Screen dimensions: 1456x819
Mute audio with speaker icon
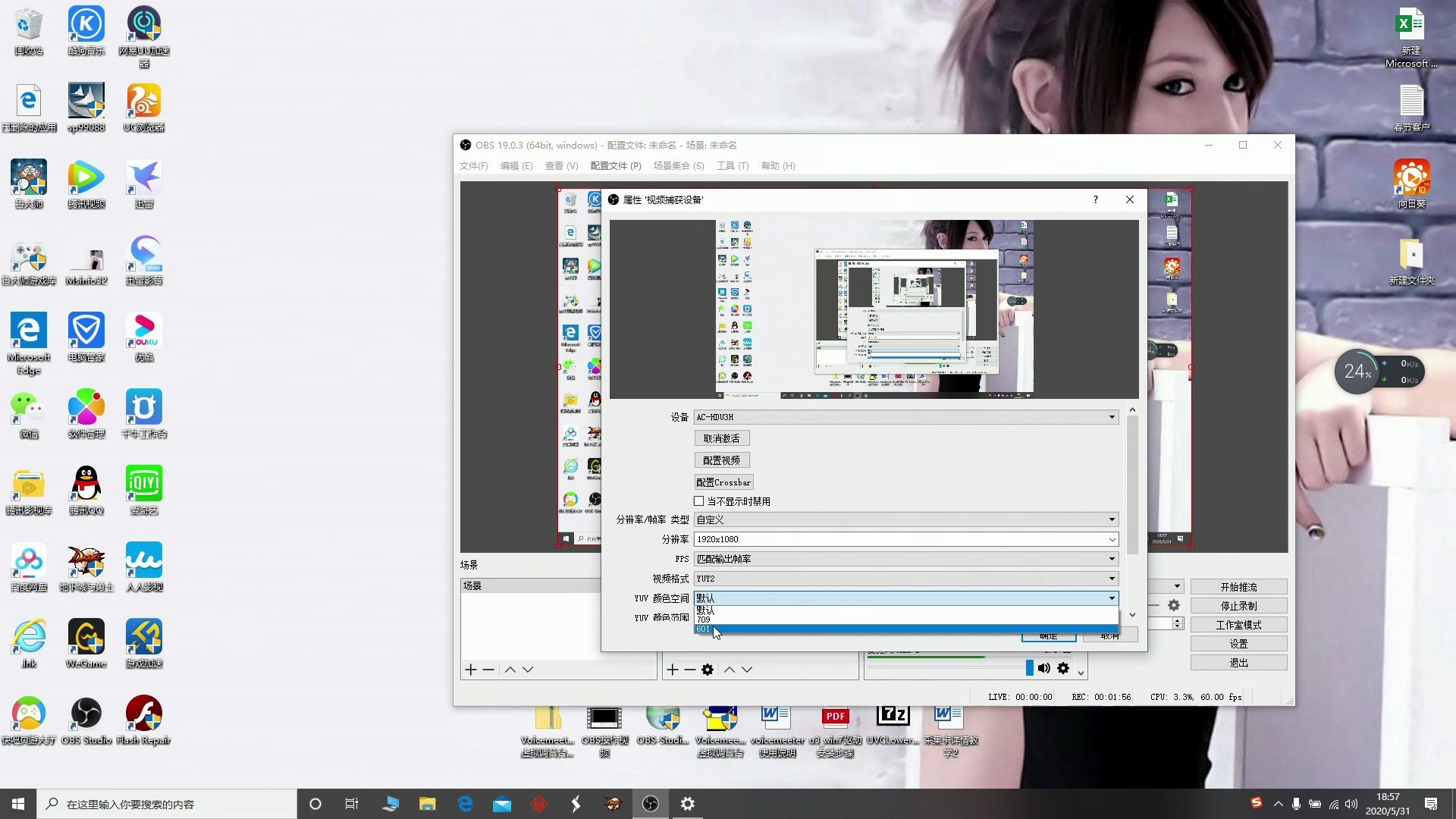pyautogui.click(x=1044, y=668)
